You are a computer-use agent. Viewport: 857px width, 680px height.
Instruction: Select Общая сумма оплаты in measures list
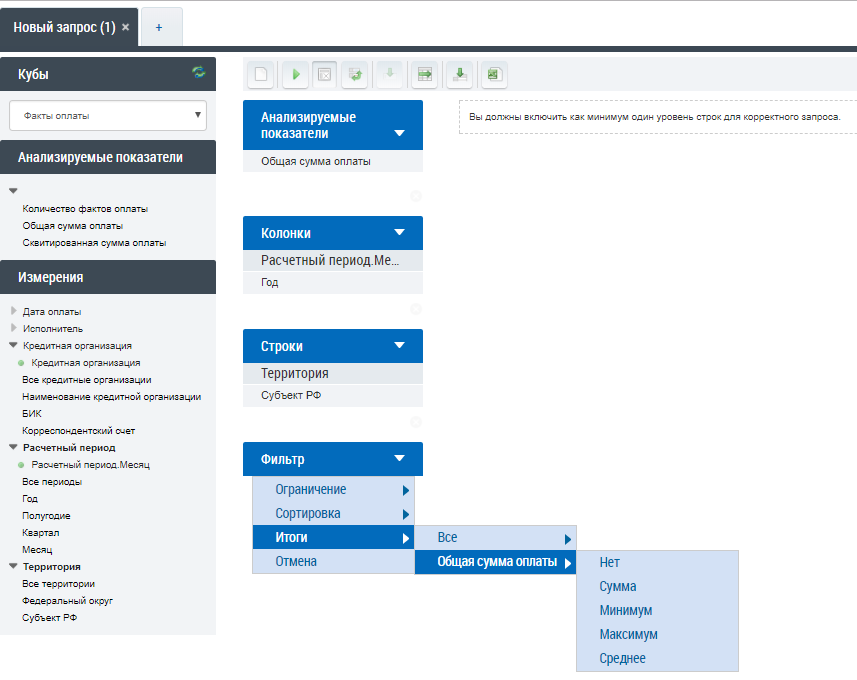pos(73,226)
